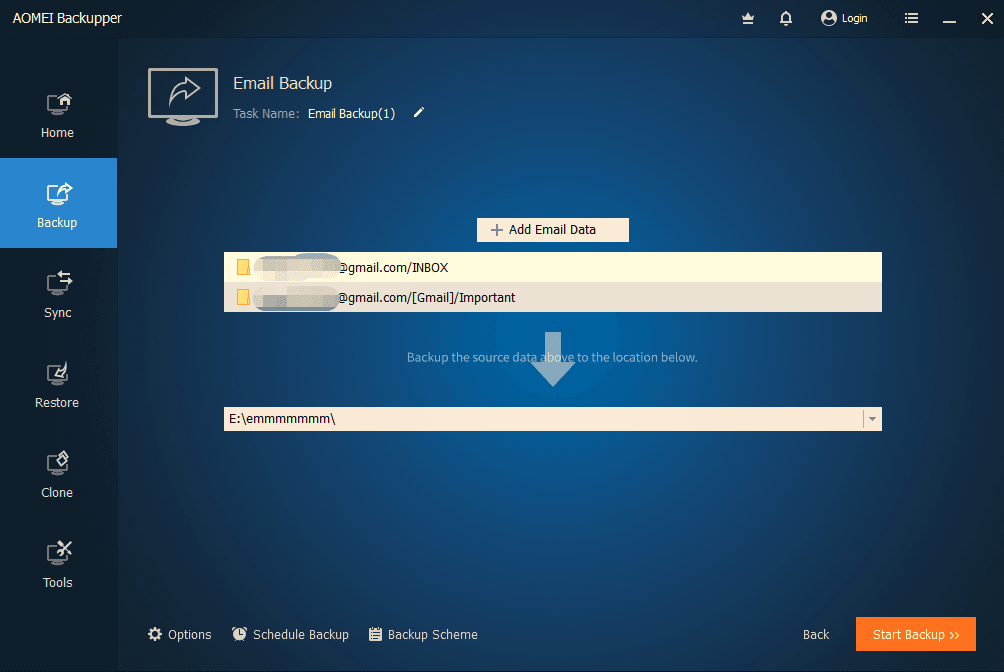Click the folder icon beside INBOX
The width and height of the screenshot is (1004, 672).
(243, 267)
